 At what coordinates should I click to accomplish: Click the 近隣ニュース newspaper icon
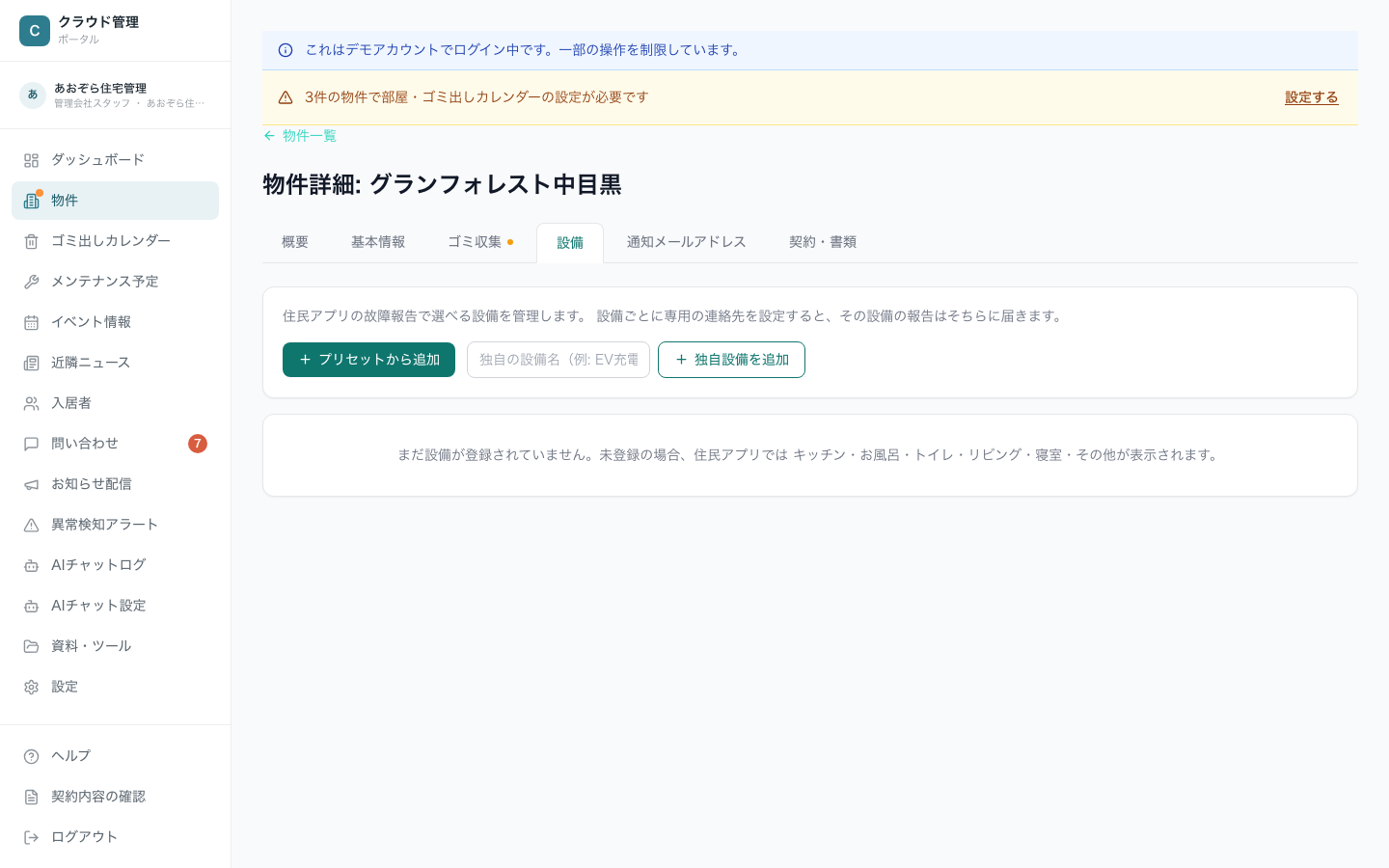(x=31, y=363)
